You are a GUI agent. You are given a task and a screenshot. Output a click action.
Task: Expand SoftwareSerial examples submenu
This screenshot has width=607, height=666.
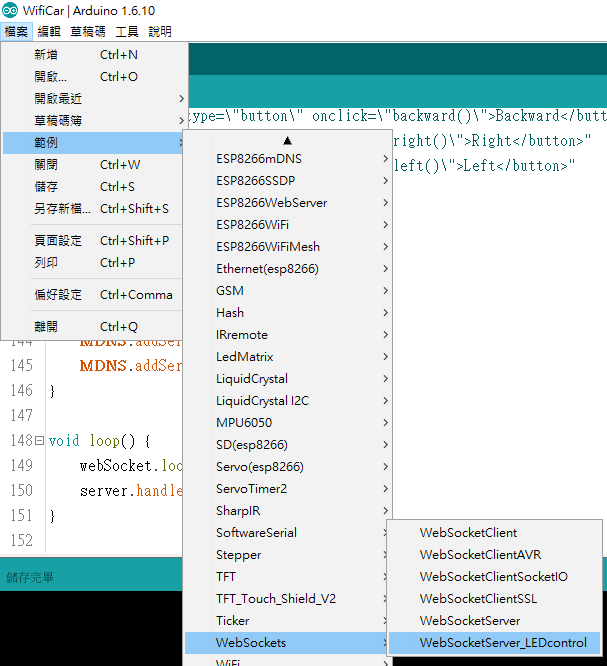coord(285,533)
